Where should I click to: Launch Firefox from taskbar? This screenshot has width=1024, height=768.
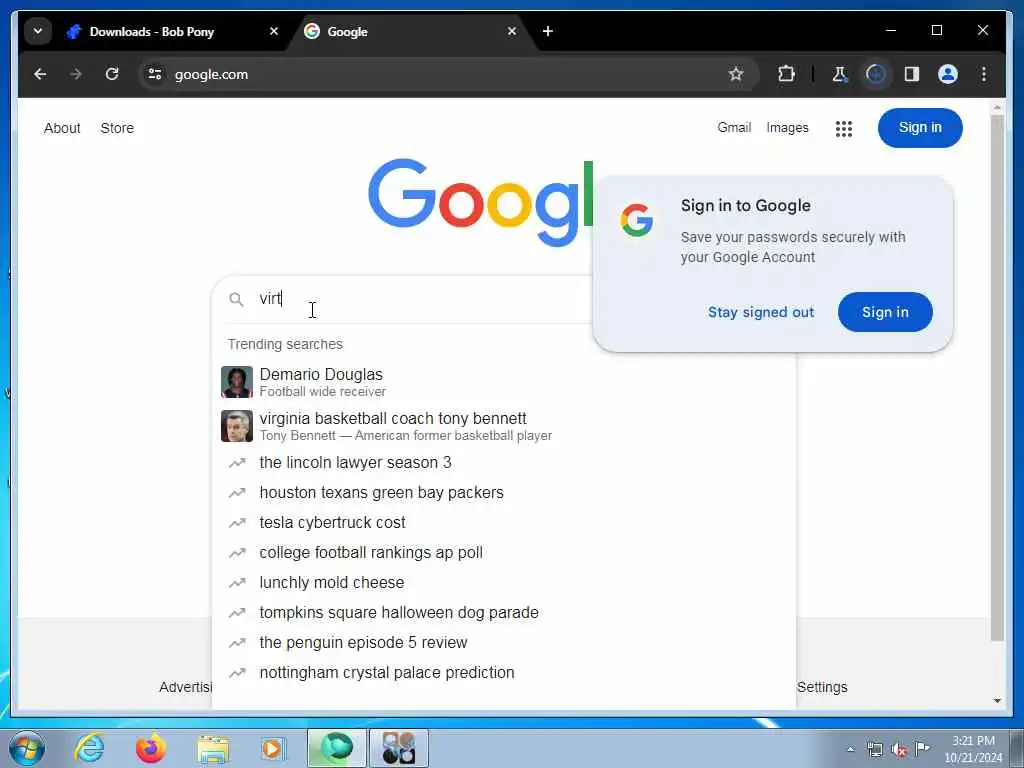(151, 748)
